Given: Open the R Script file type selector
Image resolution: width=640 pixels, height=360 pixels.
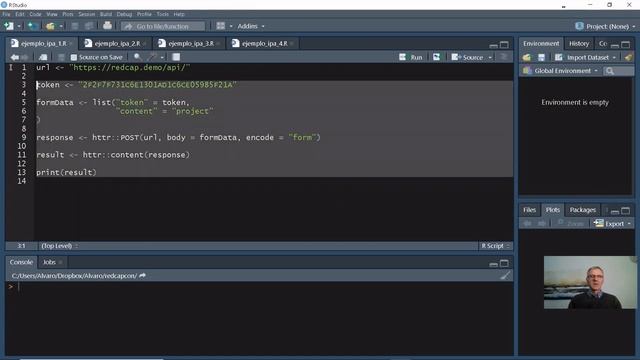Looking at the screenshot, I should pyautogui.click(x=495, y=246).
